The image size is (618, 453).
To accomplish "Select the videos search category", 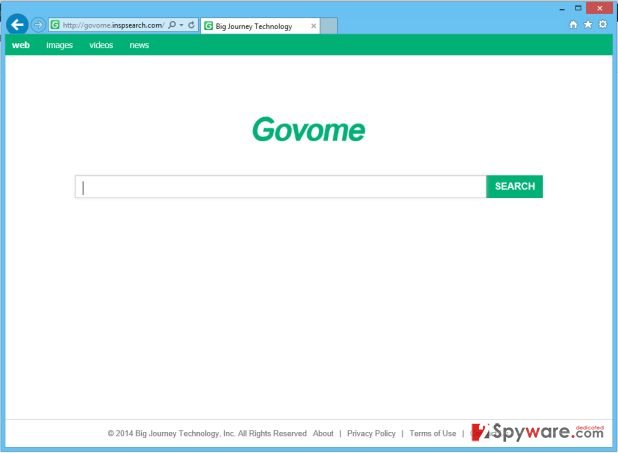I will pyautogui.click(x=101, y=45).
